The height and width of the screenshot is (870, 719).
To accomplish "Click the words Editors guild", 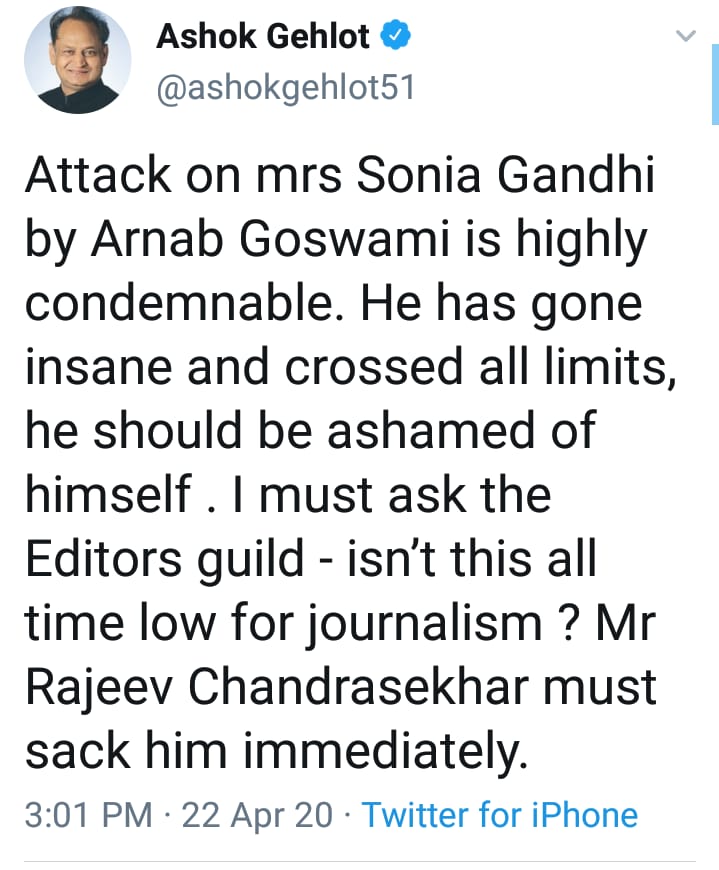I will tap(164, 558).
